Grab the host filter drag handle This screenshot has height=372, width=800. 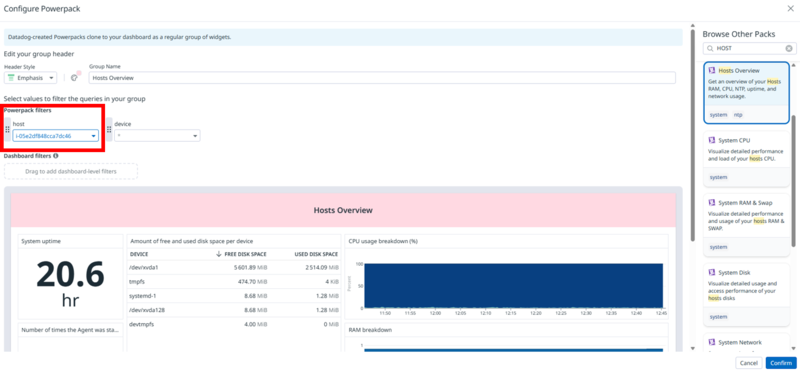coord(8,130)
